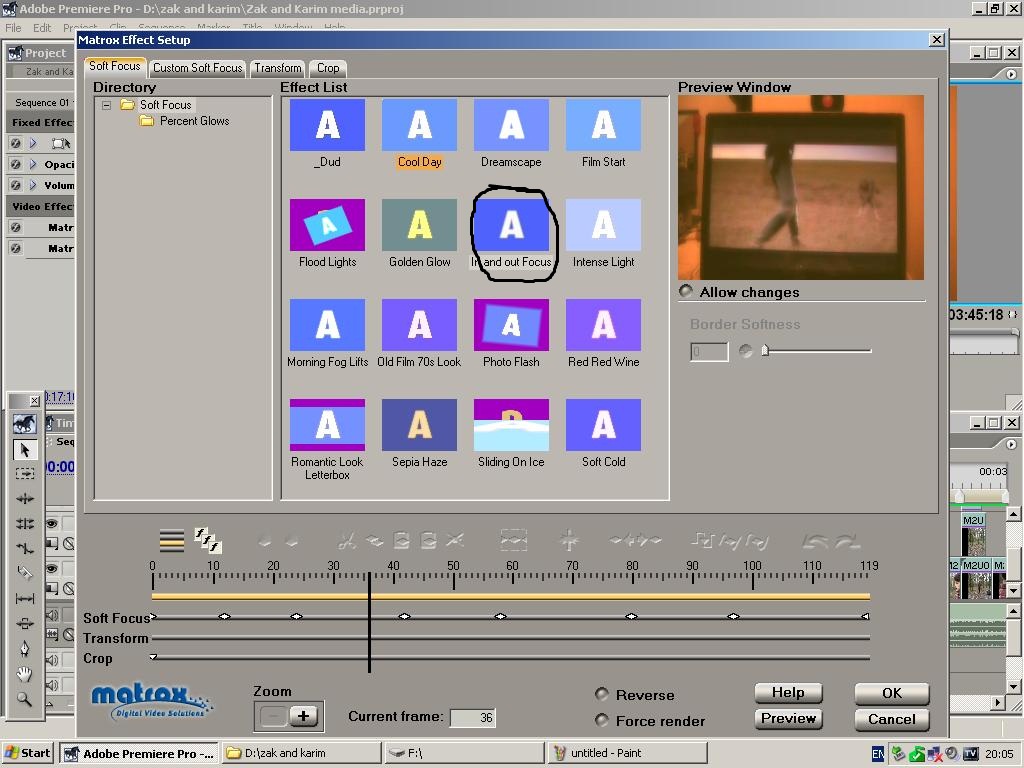Select the Red Red Wine effect
Screen dimensions: 1024x768
click(x=603, y=325)
